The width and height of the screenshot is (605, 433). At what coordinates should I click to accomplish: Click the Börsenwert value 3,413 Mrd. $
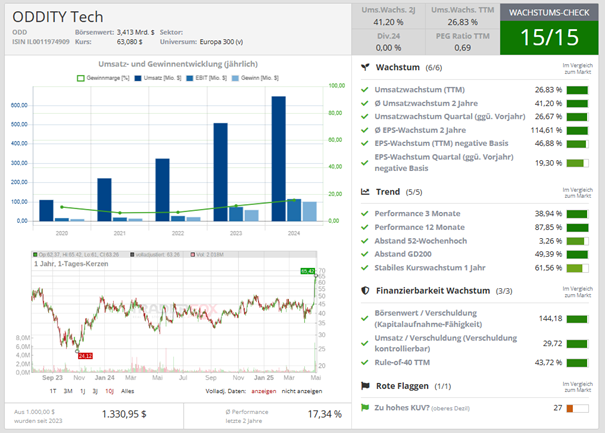pyautogui.click(x=135, y=32)
